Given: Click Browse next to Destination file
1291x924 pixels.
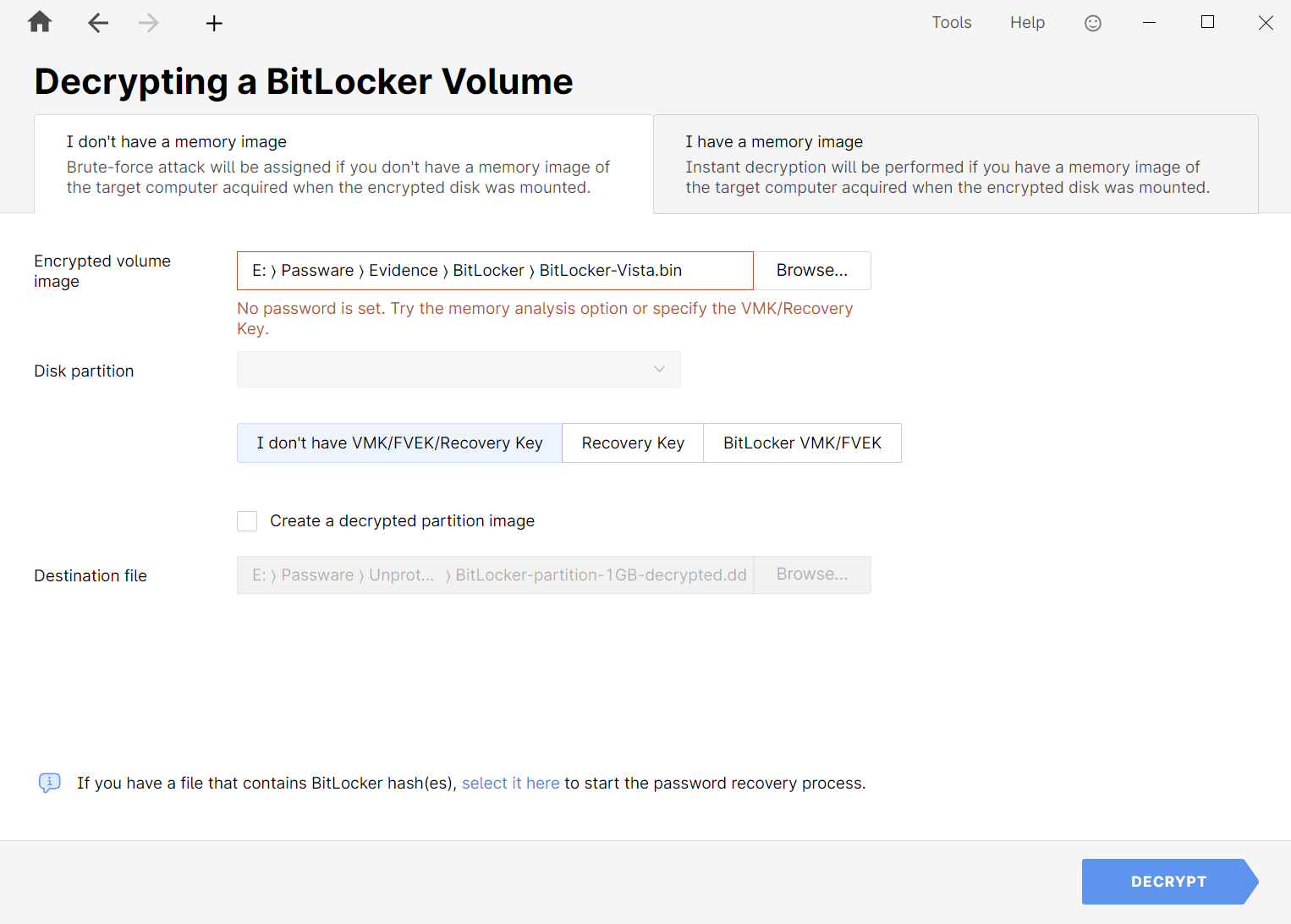Looking at the screenshot, I should point(811,575).
